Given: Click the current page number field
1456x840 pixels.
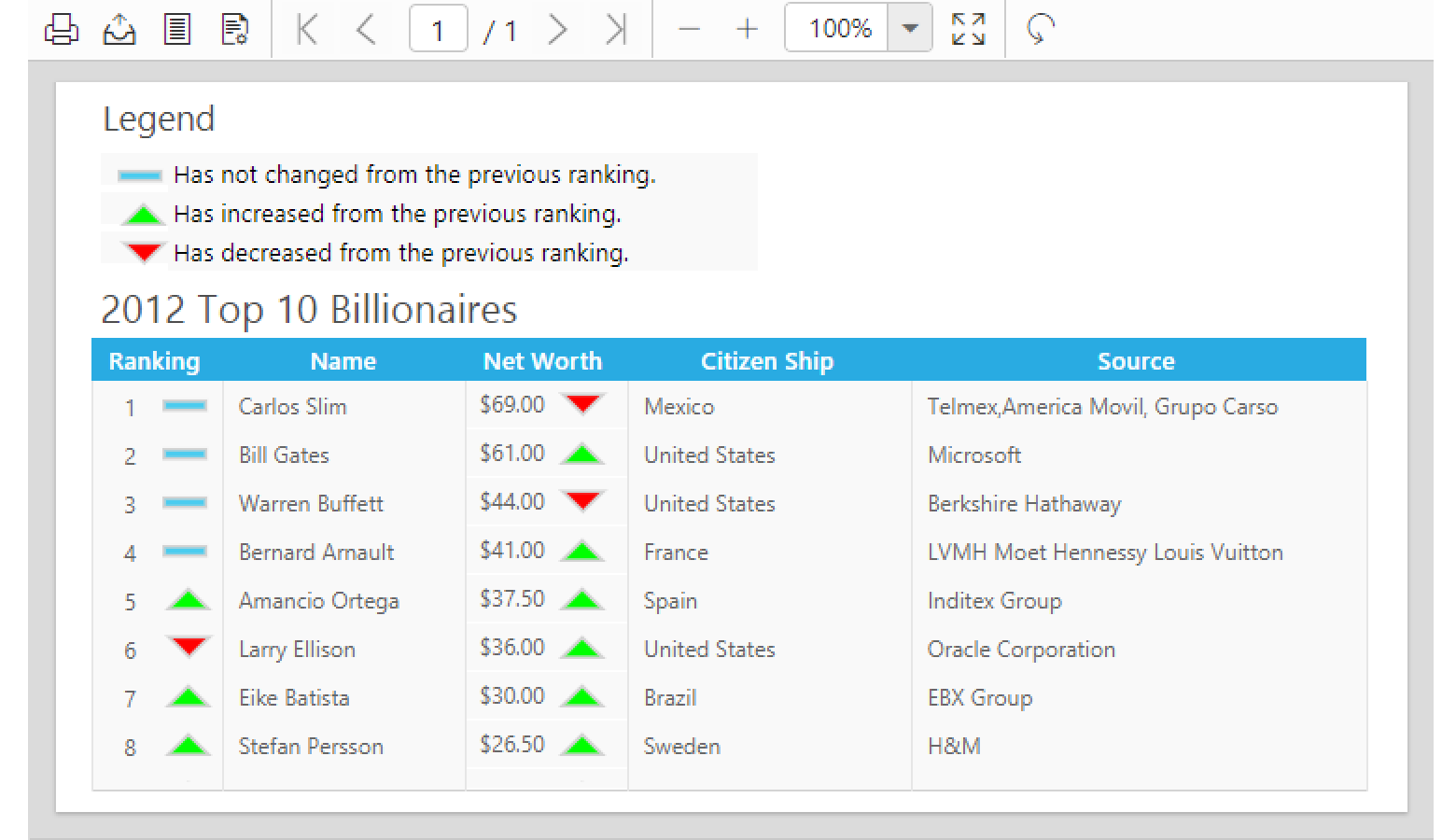Looking at the screenshot, I should click(438, 30).
